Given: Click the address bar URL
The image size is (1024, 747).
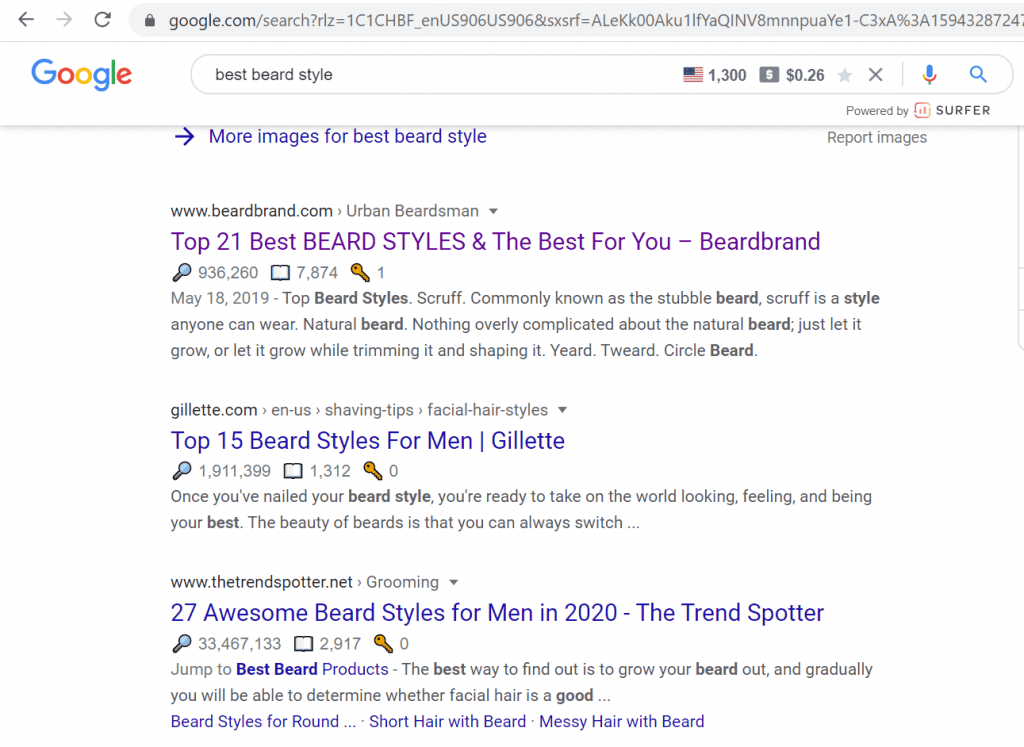Looking at the screenshot, I should coord(594,21).
